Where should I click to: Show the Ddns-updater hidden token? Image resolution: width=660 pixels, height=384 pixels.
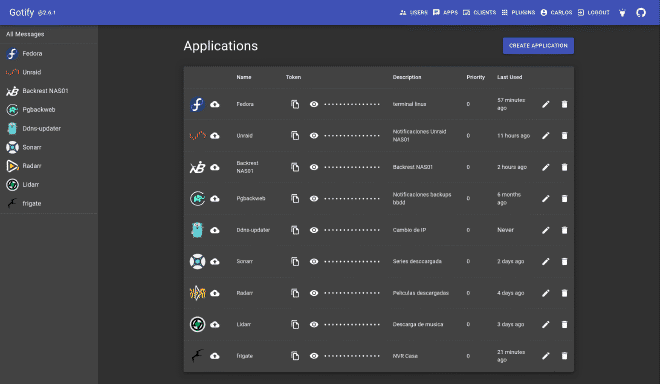(314, 230)
